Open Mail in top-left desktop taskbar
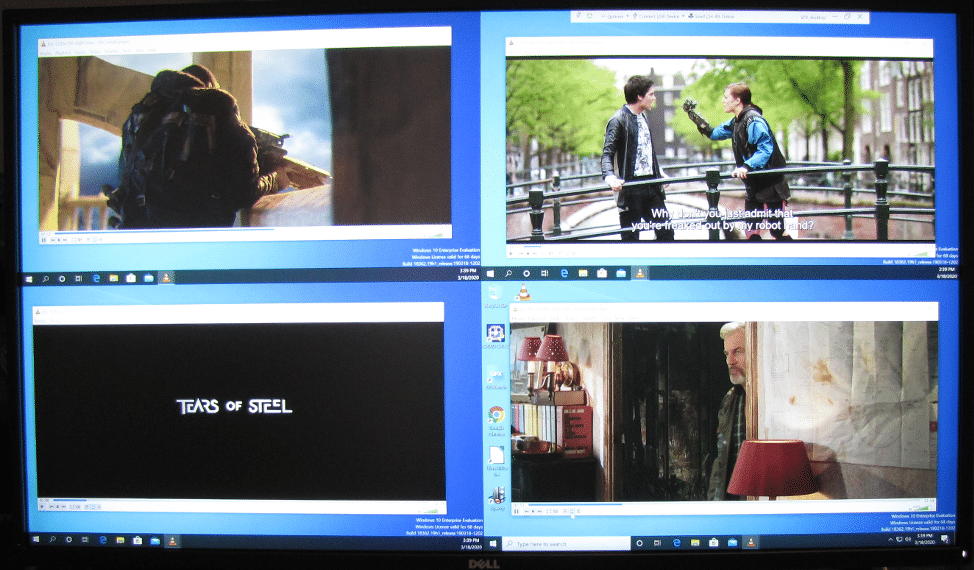974x570 pixels. coord(149,279)
